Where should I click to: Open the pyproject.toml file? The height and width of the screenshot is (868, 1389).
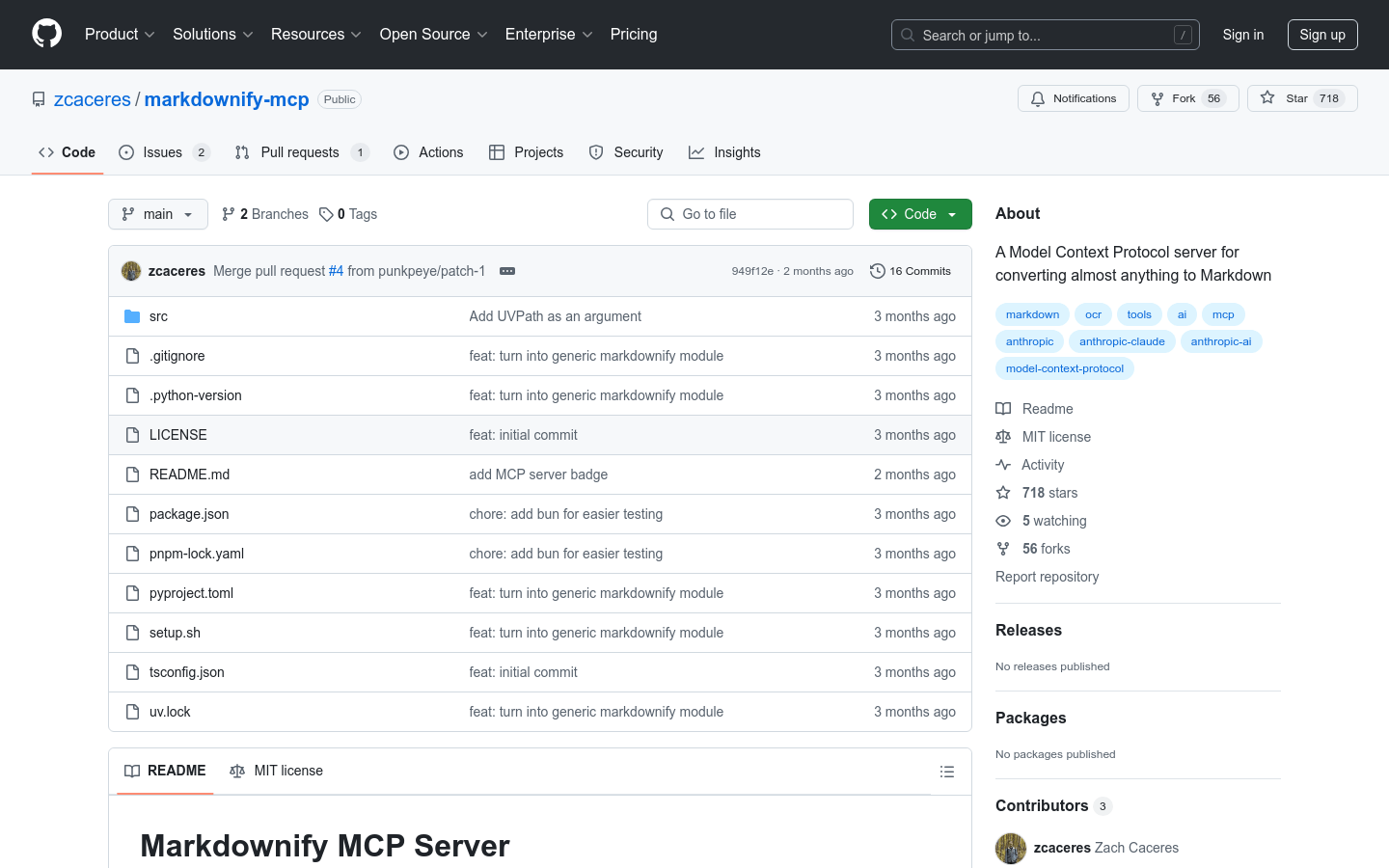(x=191, y=593)
